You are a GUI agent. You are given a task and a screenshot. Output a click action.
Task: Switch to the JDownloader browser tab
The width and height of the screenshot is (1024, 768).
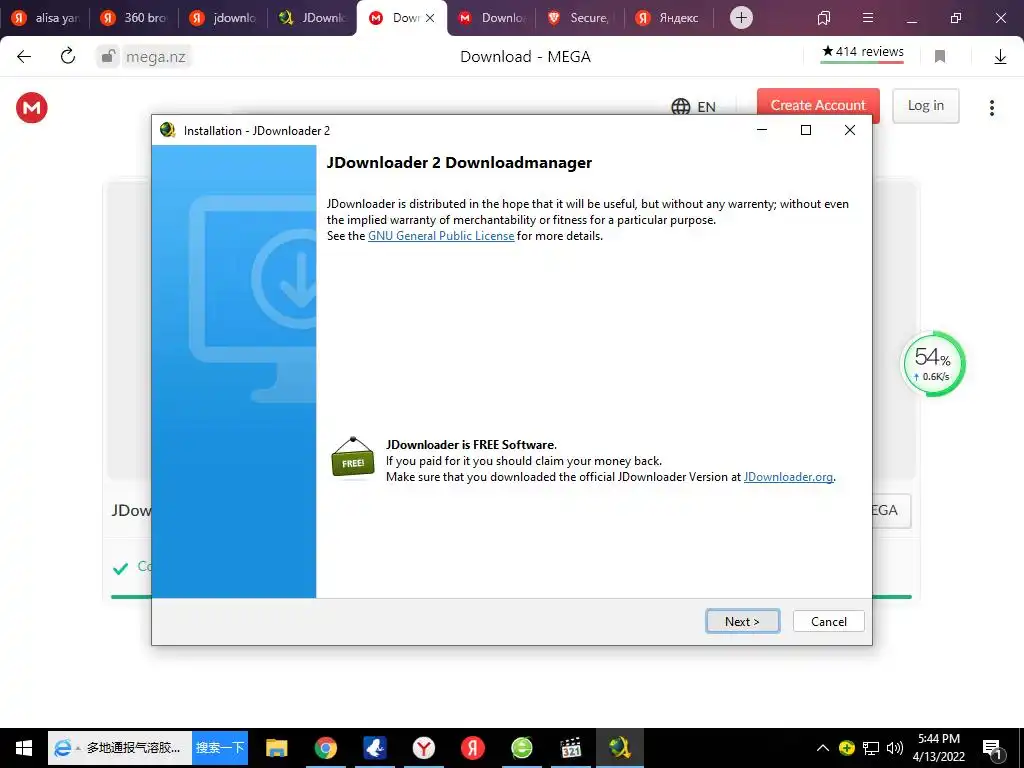point(312,18)
